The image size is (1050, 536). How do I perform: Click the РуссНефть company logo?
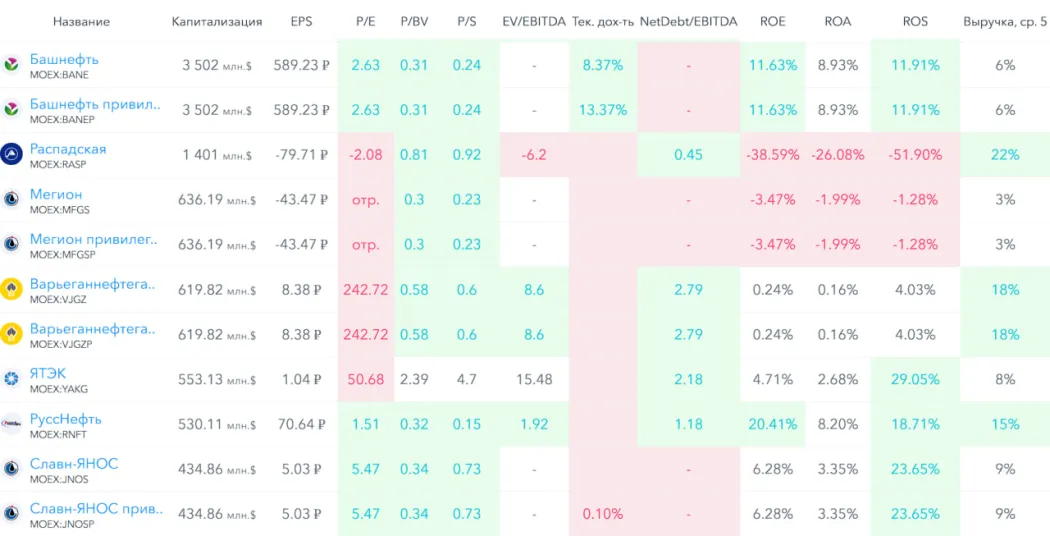(x=12, y=424)
